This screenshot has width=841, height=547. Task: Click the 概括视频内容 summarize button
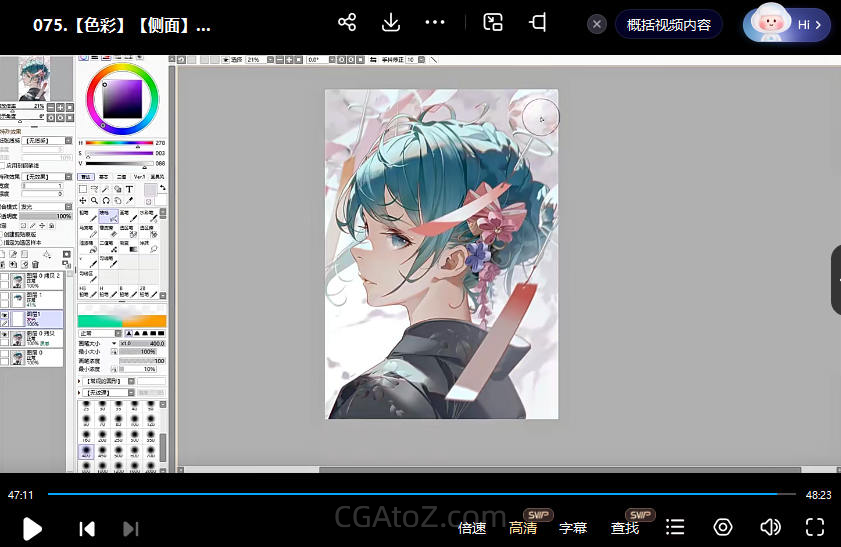pos(669,25)
